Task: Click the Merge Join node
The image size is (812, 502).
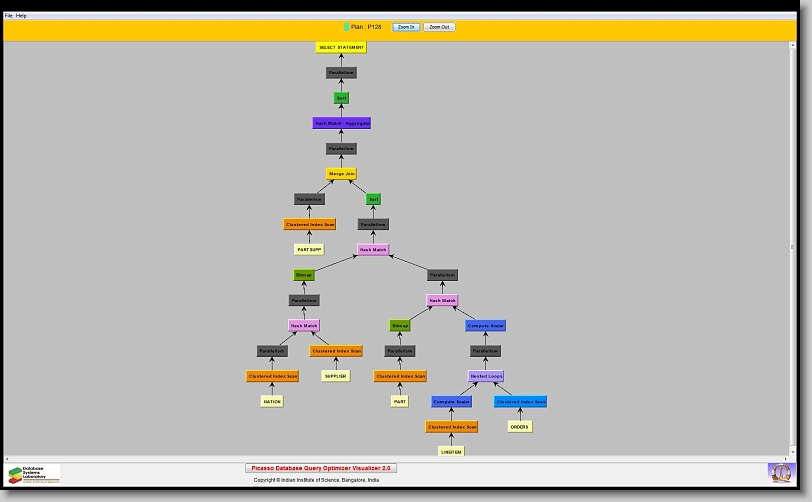Action: 342,174
